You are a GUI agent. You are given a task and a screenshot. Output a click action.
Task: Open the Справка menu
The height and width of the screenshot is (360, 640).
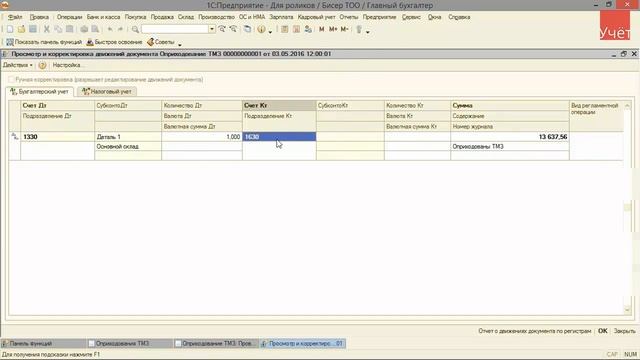459,17
